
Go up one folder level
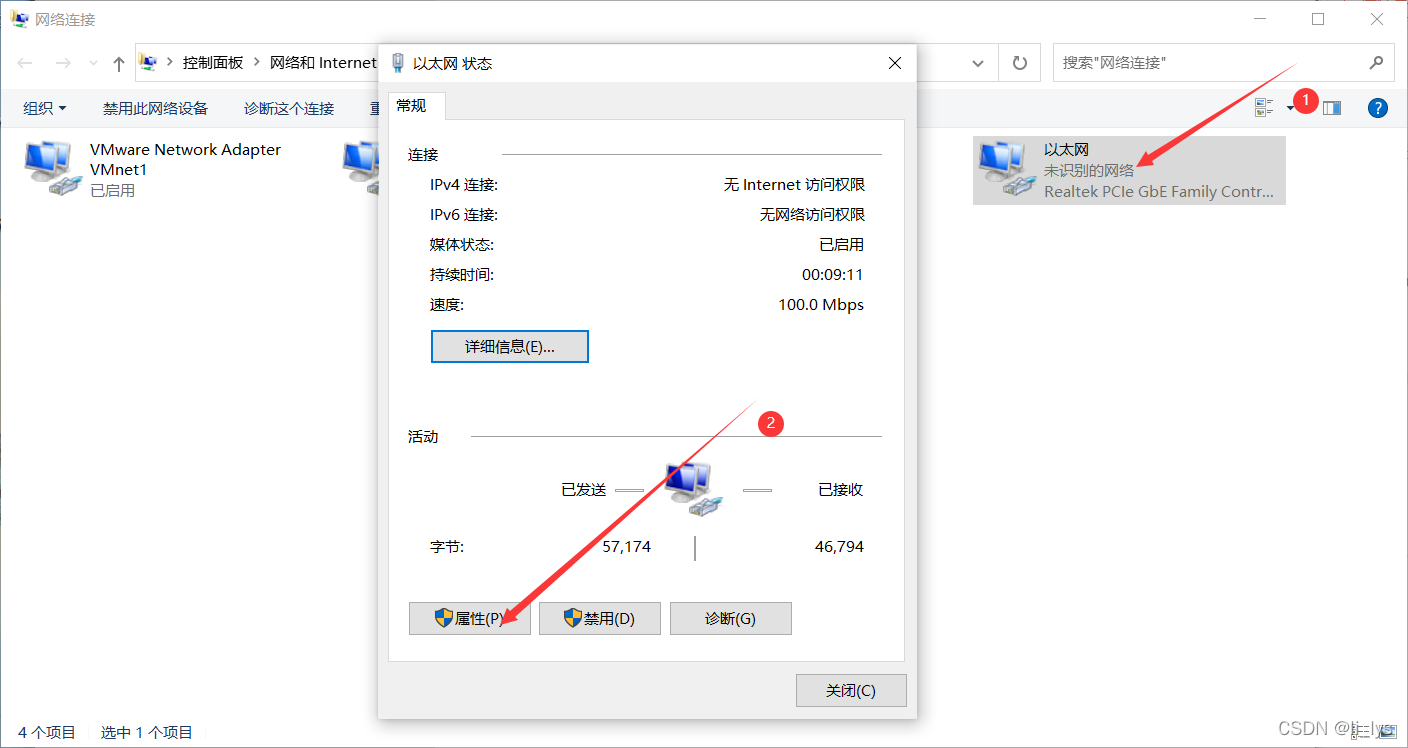[x=119, y=63]
